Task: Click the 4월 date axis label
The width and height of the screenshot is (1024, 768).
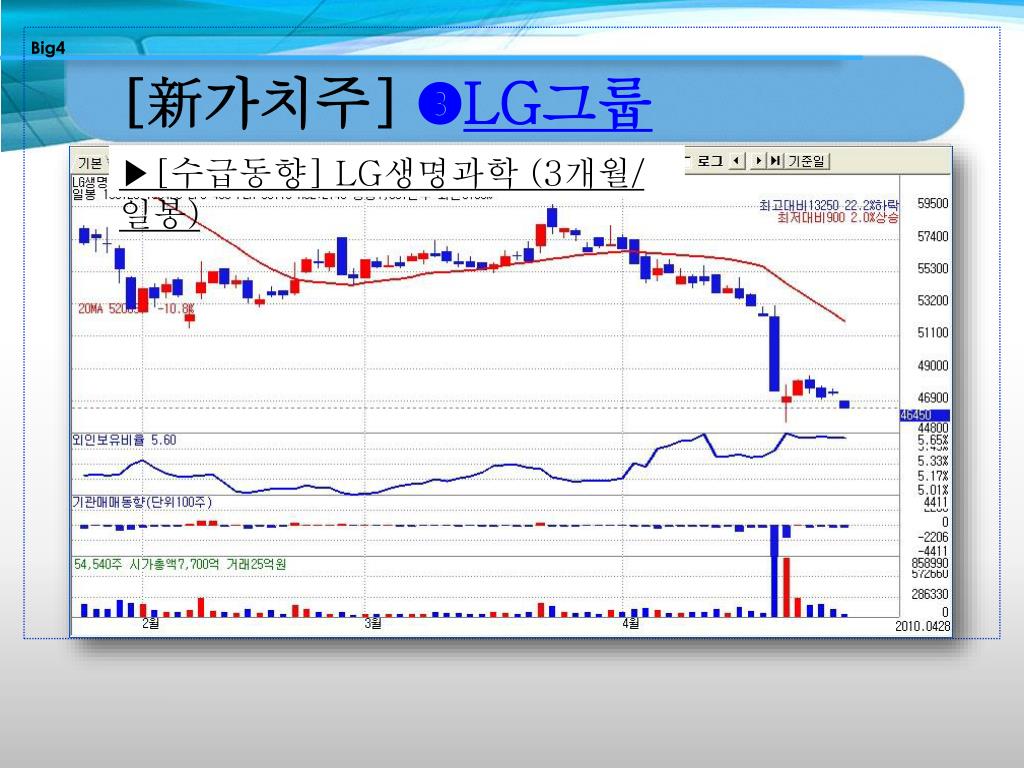Action: click(x=631, y=623)
